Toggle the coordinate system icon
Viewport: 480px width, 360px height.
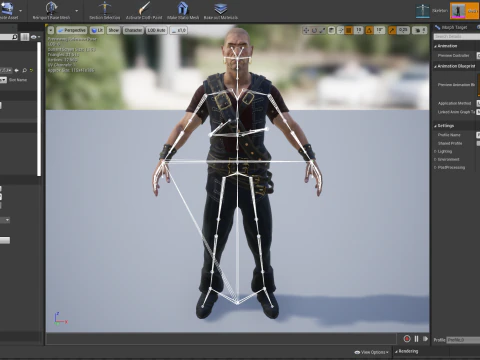click(331, 31)
